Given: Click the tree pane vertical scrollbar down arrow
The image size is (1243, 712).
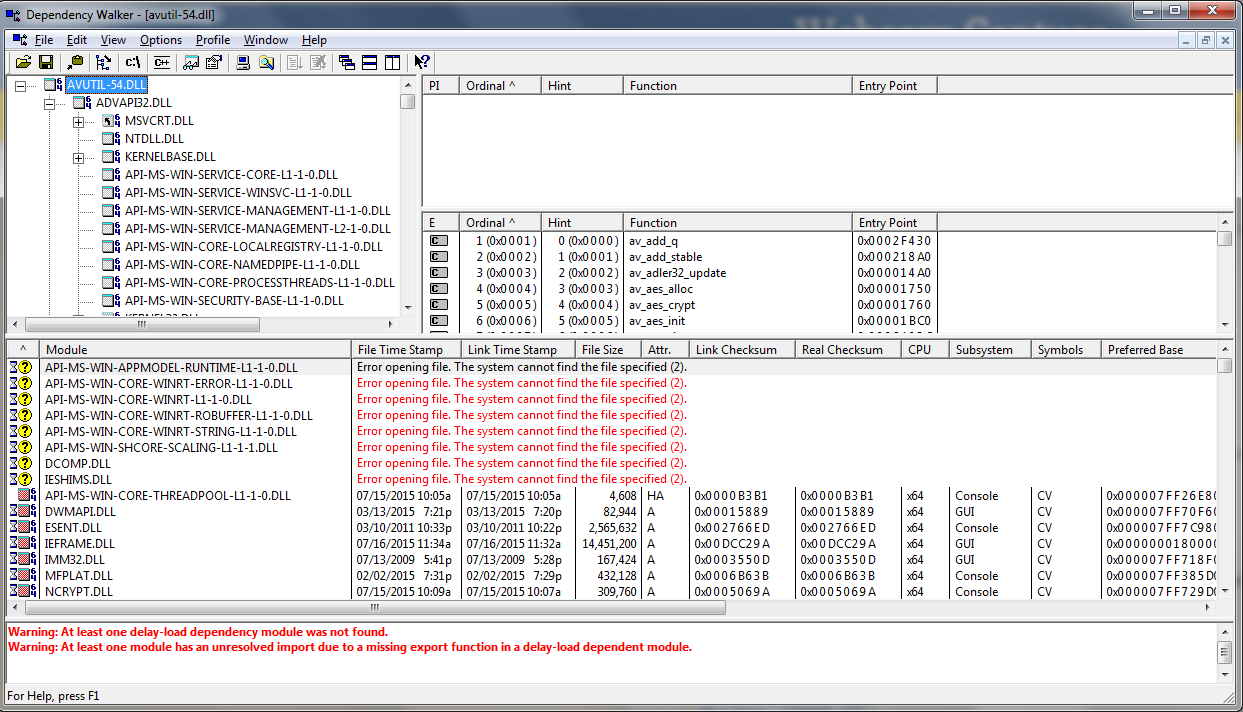Looking at the screenshot, I should tap(407, 308).
